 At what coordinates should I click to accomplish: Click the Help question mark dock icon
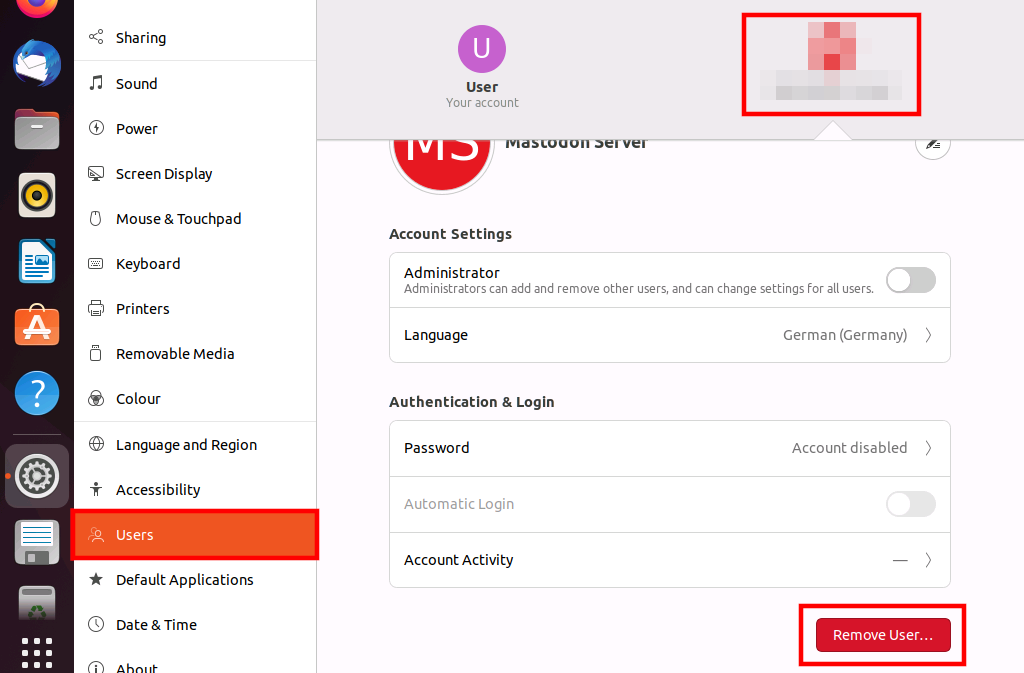pos(37,393)
